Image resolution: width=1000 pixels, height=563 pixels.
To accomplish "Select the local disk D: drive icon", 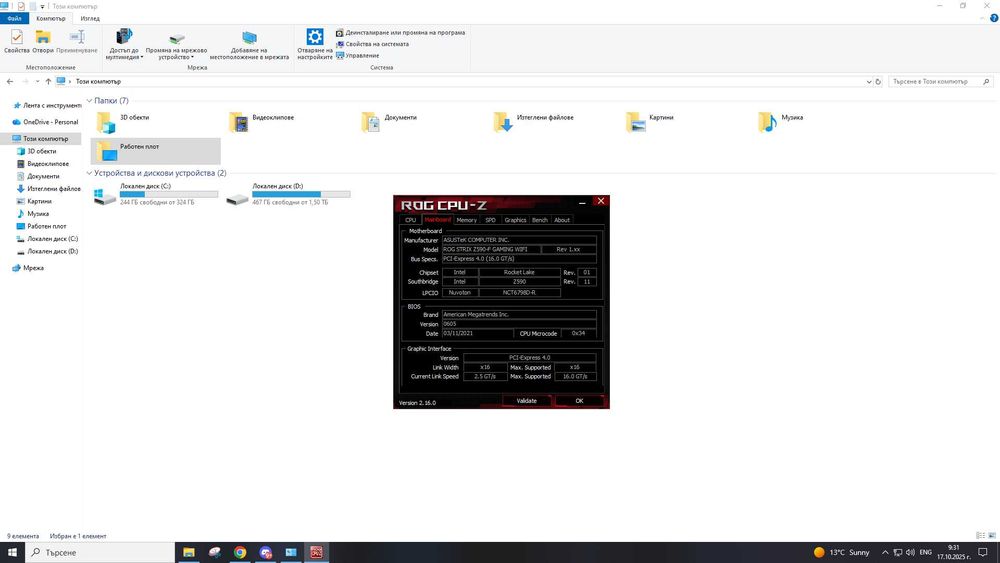I will tap(237, 199).
